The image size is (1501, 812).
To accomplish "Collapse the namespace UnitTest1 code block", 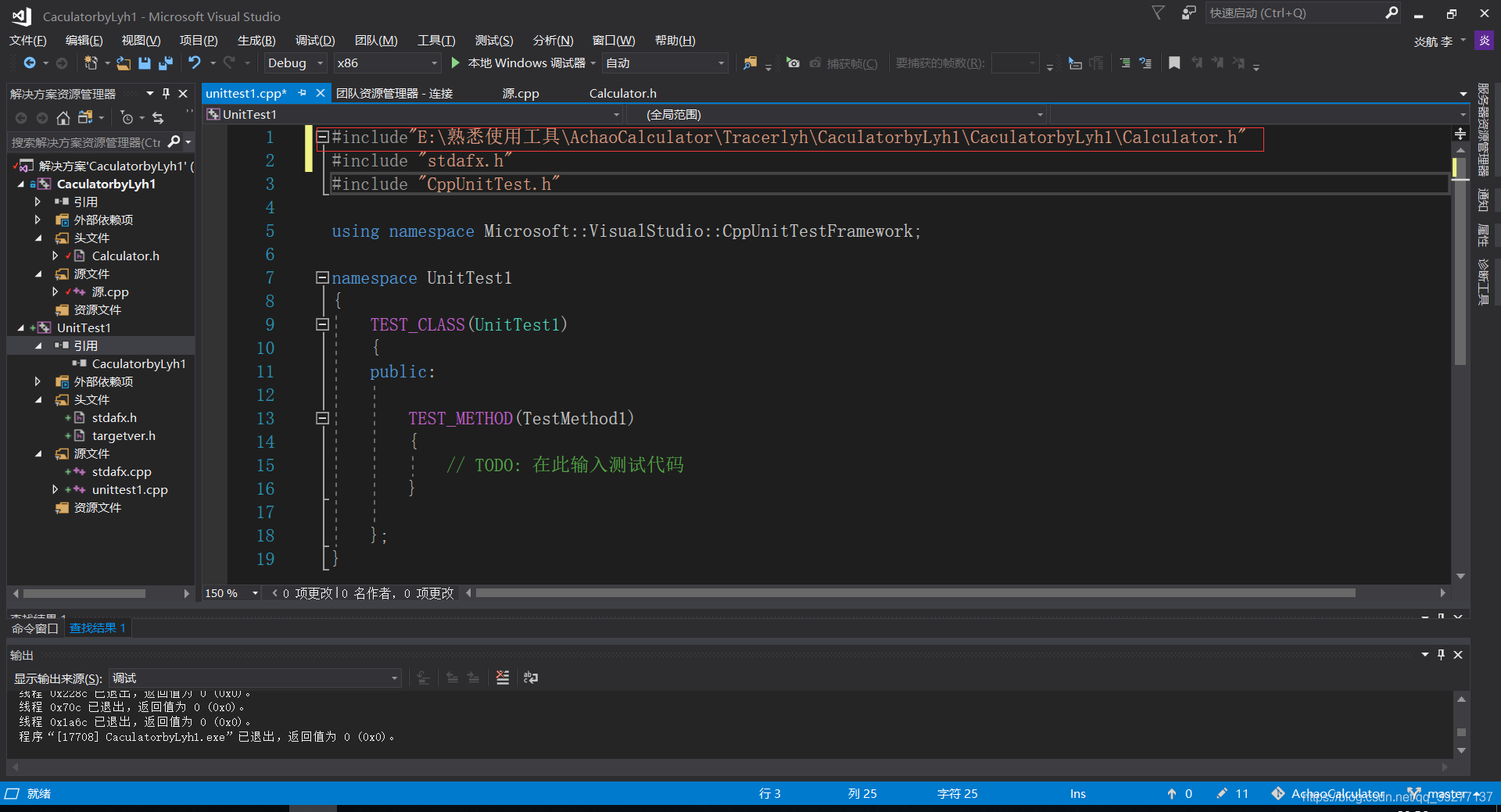I will [322, 277].
